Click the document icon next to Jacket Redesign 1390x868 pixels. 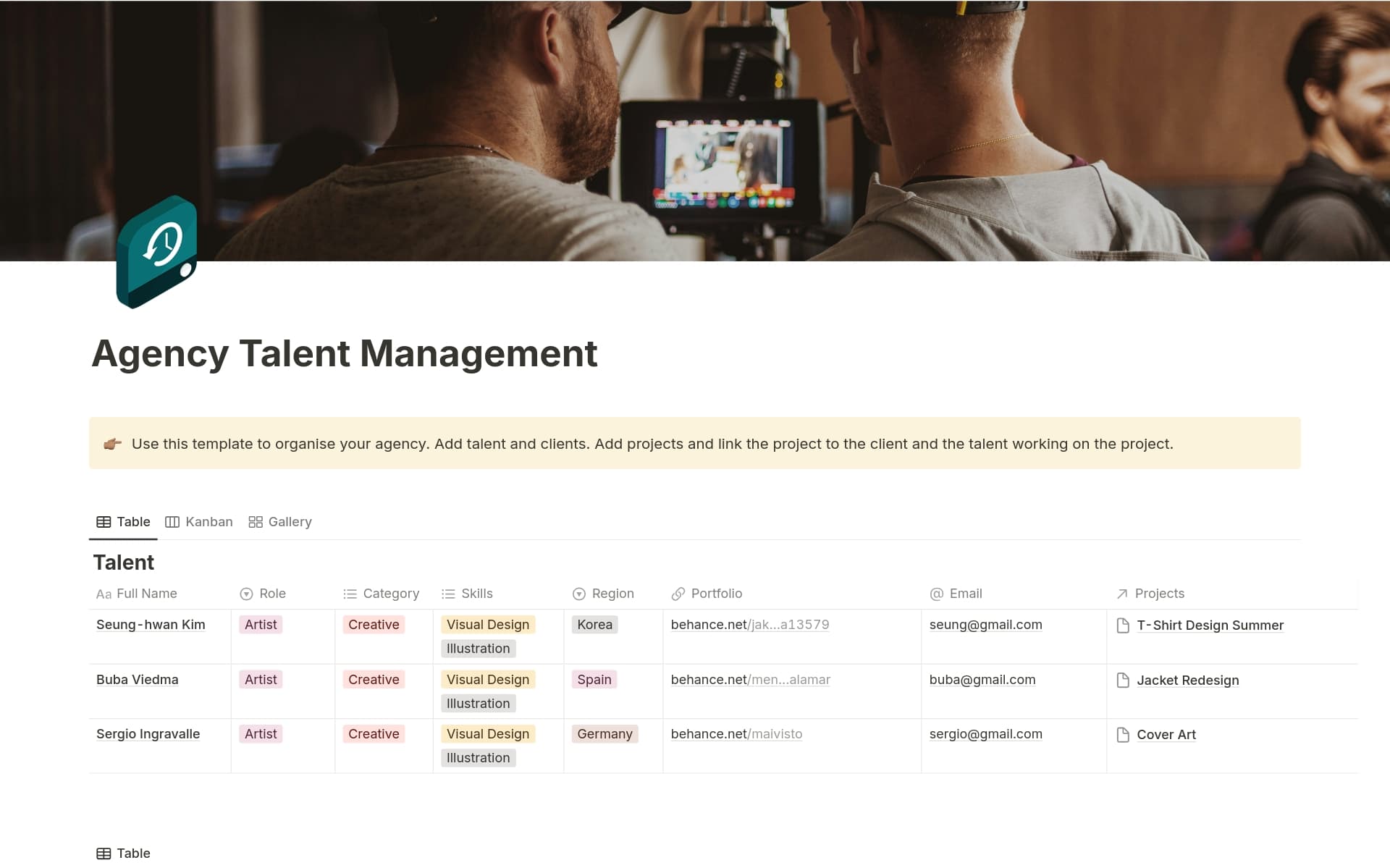tap(1123, 681)
